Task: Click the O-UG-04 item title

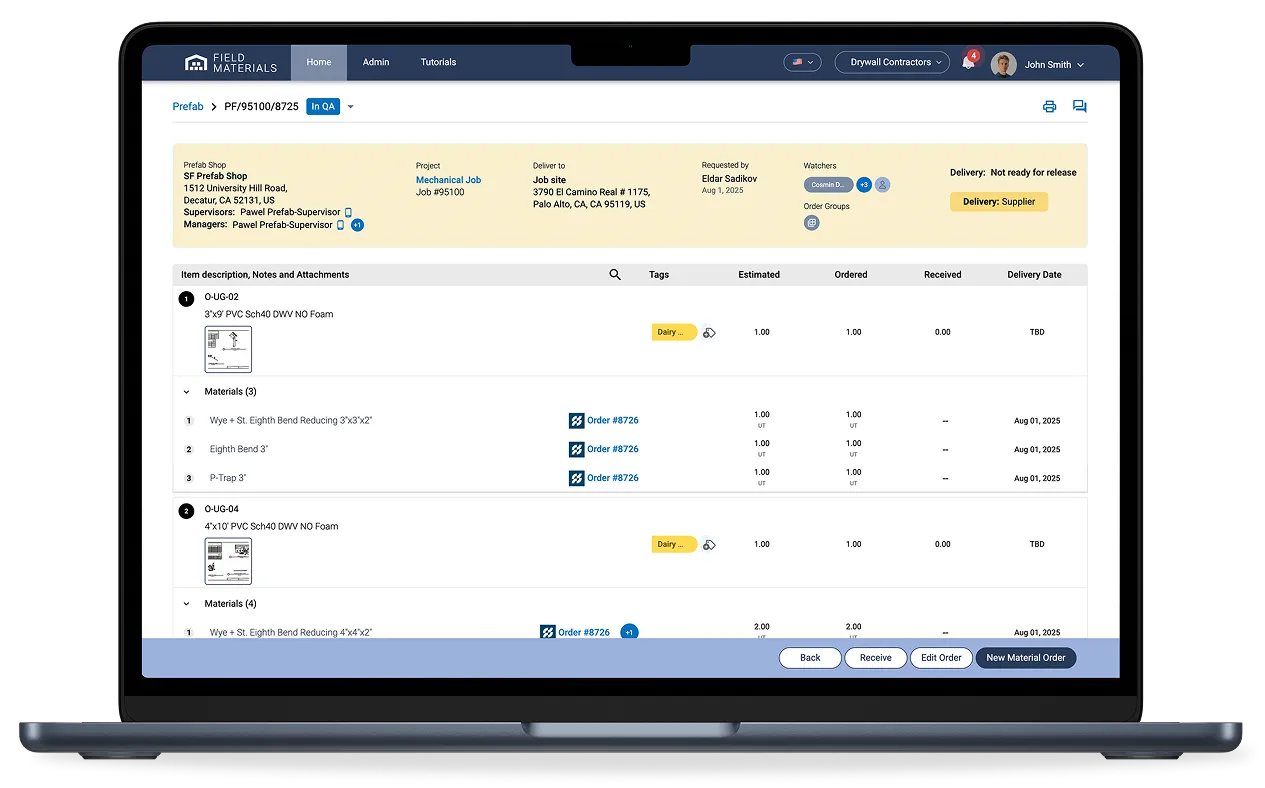Action: 222,509
